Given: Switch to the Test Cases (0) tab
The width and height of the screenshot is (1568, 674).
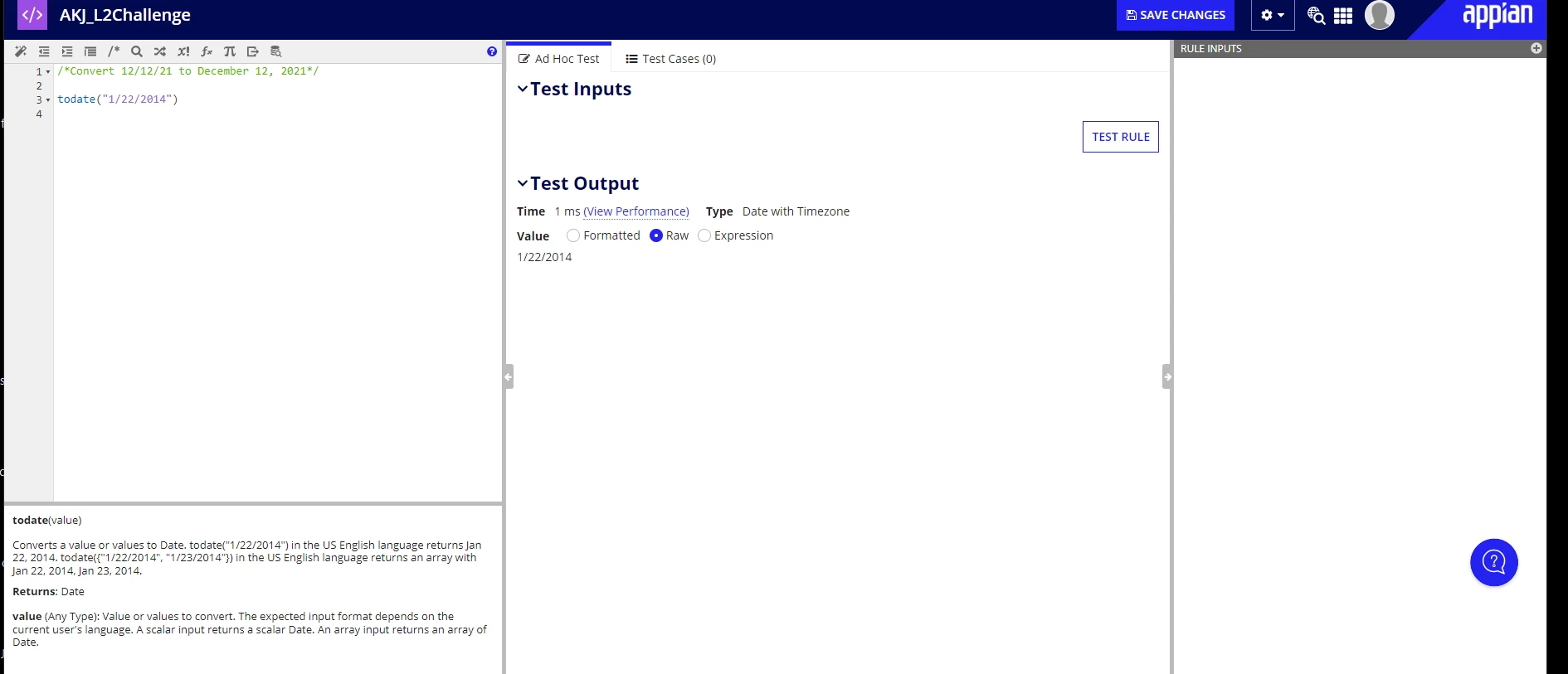Looking at the screenshot, I should tap(670, 59).
